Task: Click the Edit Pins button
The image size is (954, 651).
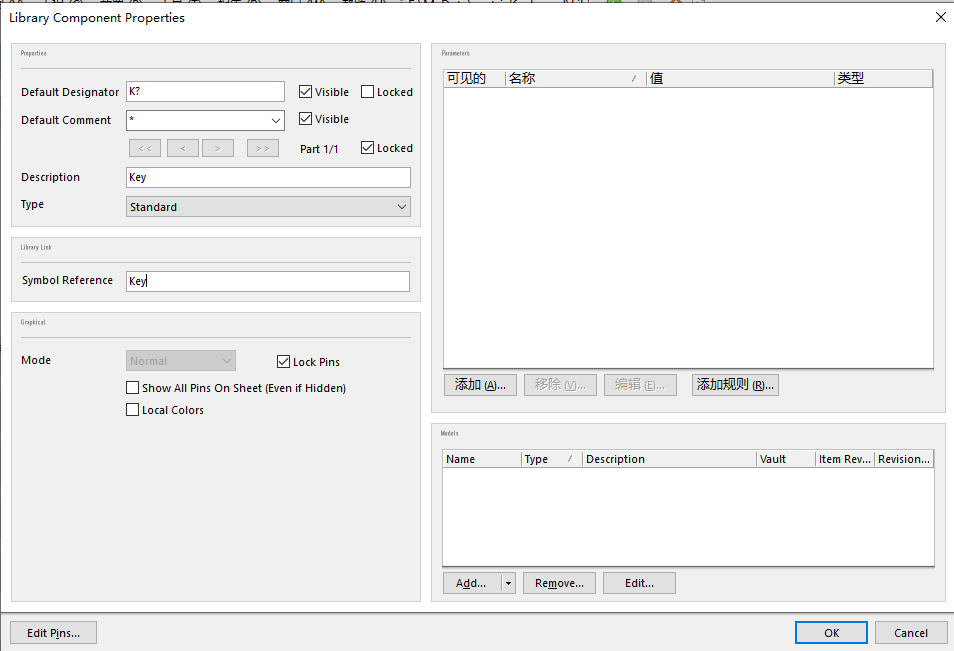Action: pyautogui.click(x=53, y=633)
